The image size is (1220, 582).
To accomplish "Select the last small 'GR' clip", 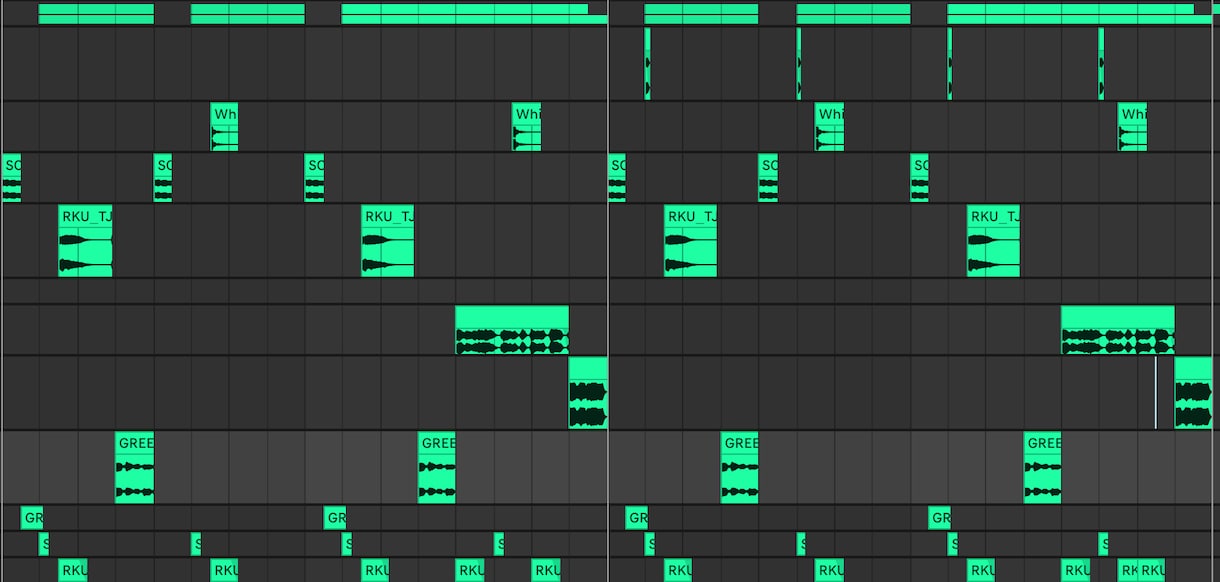I will pyautogui.click(x=940, y=518).
